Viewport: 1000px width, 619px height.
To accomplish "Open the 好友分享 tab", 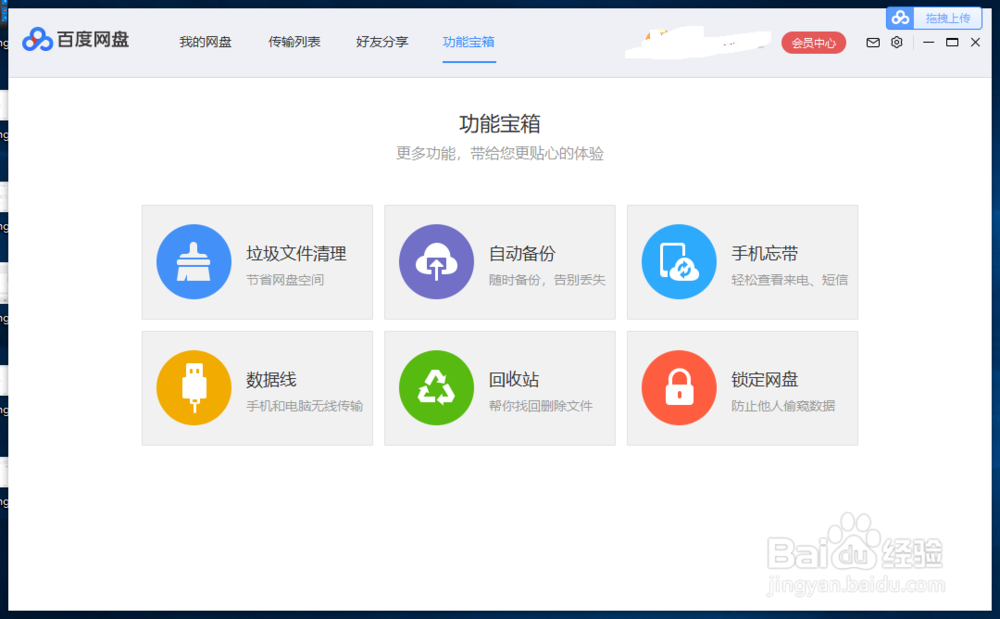I will pos(381,42).
